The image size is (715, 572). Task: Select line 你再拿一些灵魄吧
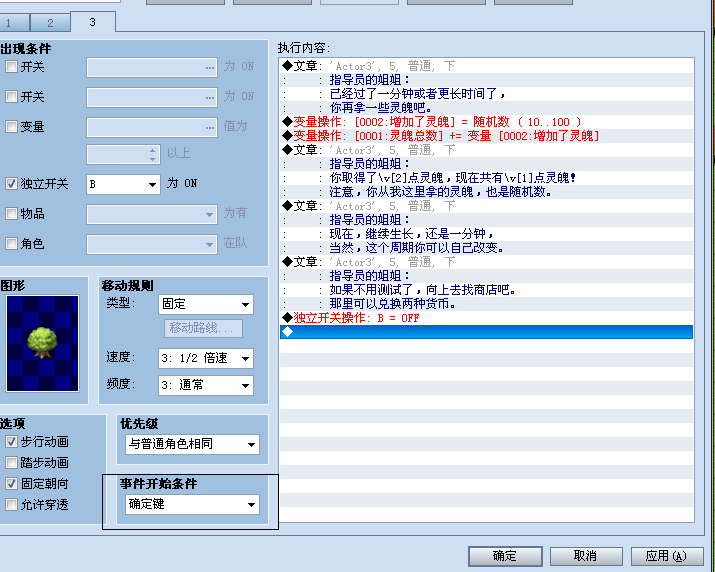(487, 108)
